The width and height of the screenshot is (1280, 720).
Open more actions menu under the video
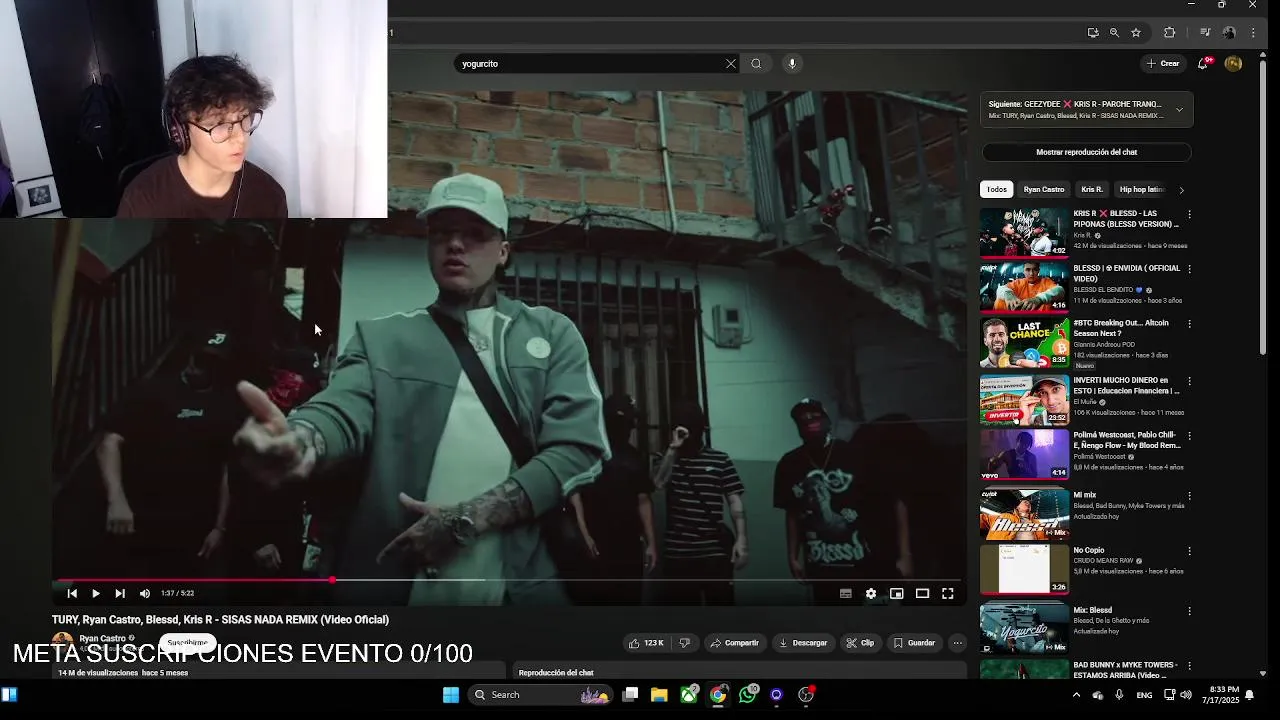pos(957,643)
